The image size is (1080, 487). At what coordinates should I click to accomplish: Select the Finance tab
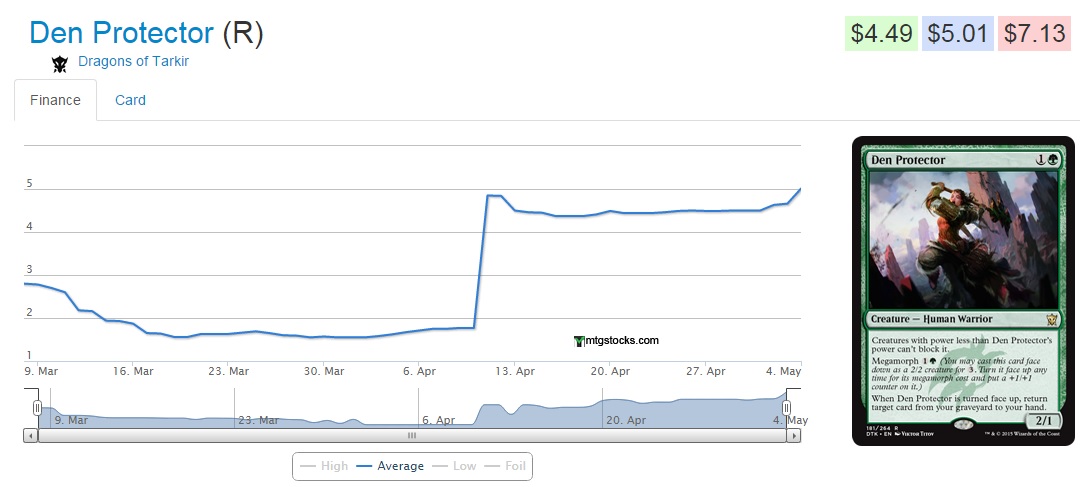click(x=55, y=100)
